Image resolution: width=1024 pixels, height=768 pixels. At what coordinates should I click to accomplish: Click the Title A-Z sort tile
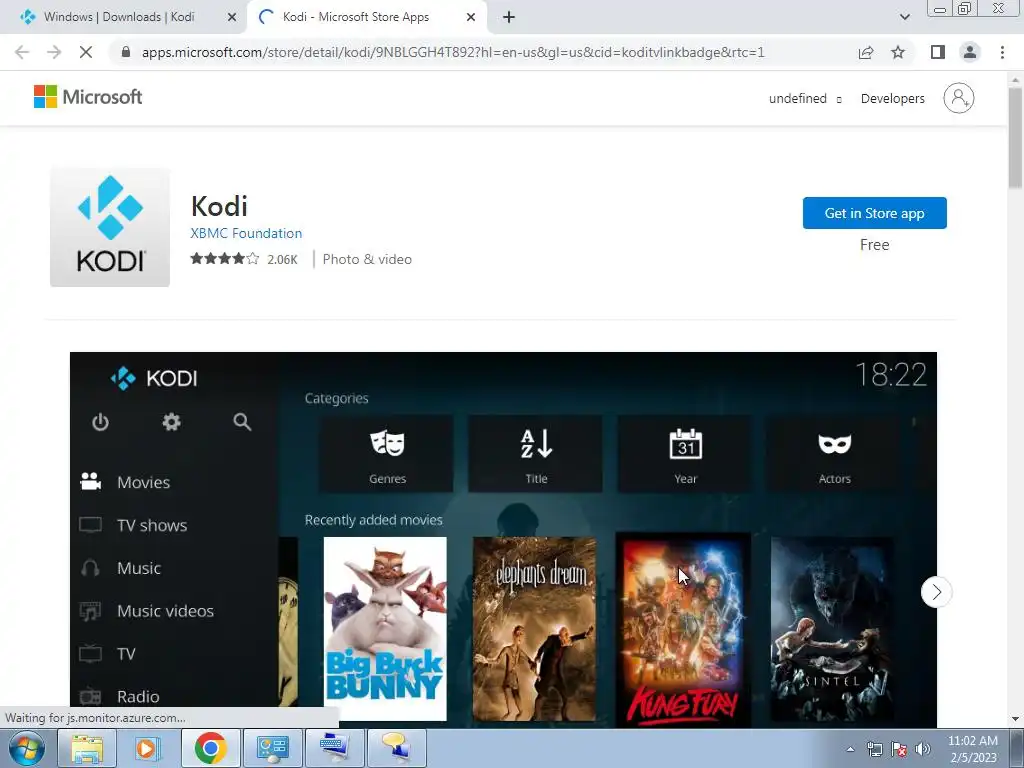pyautogui.click(x=536, y=454)
